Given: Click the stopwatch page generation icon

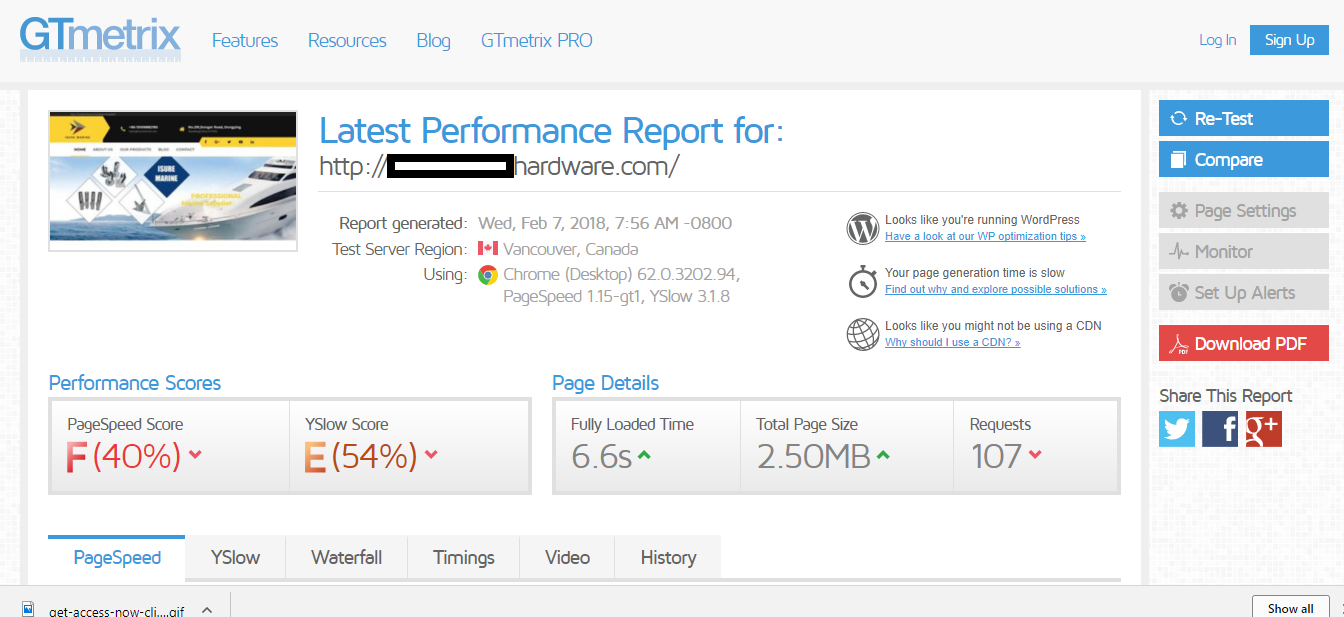Looking at the screenshot, I should coord(862,281).
